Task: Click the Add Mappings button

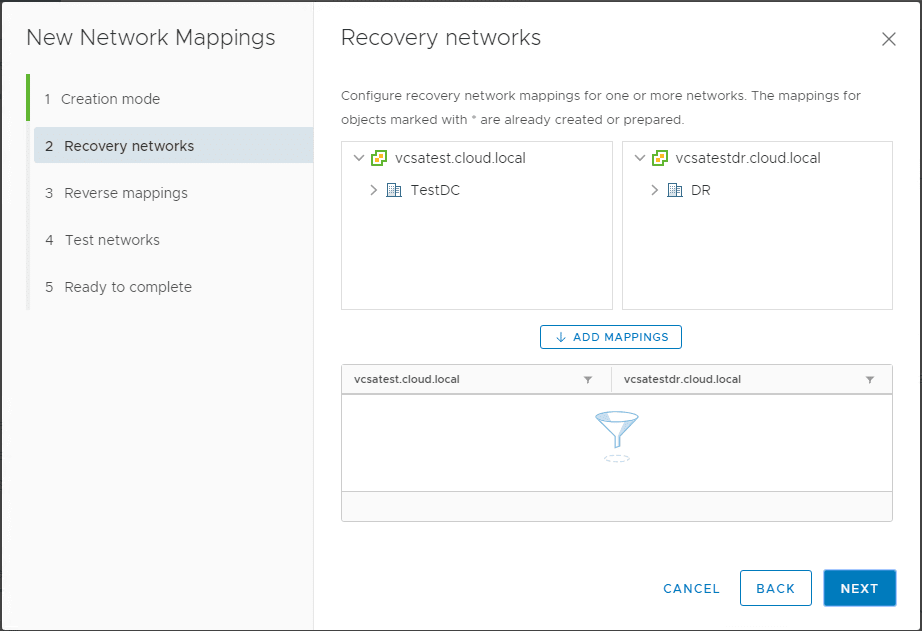Action: coord(611,337)
